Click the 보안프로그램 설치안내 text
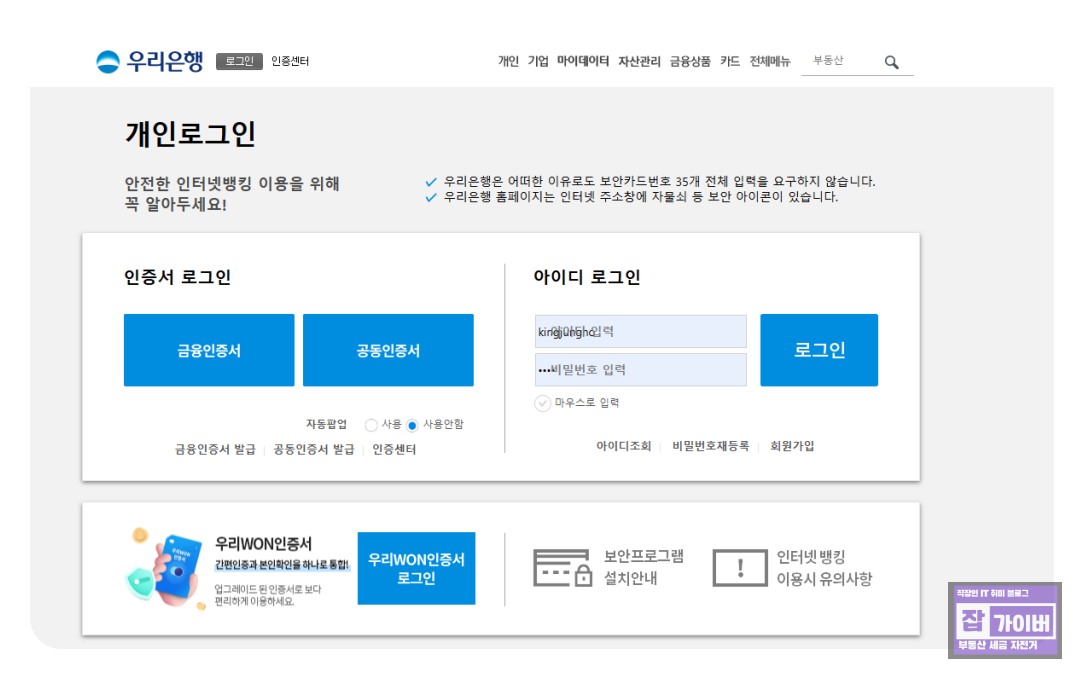The width and height of the screenshot is (1084, 679). pyautogui.click(x=644, y=567)
